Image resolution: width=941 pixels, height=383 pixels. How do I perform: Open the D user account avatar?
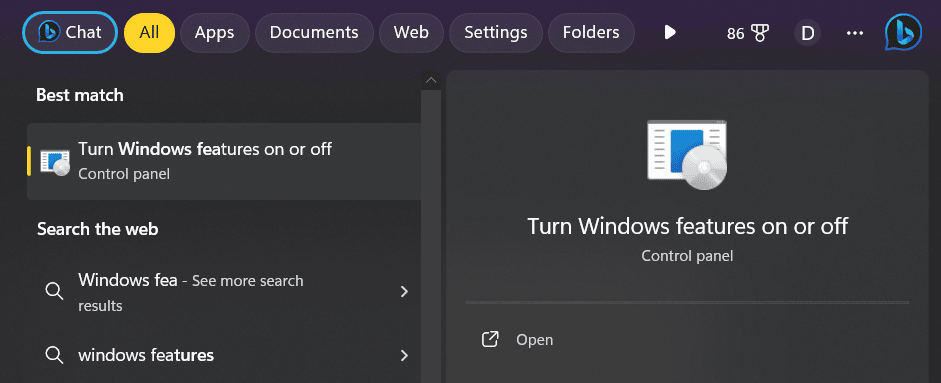click(808, 33)
